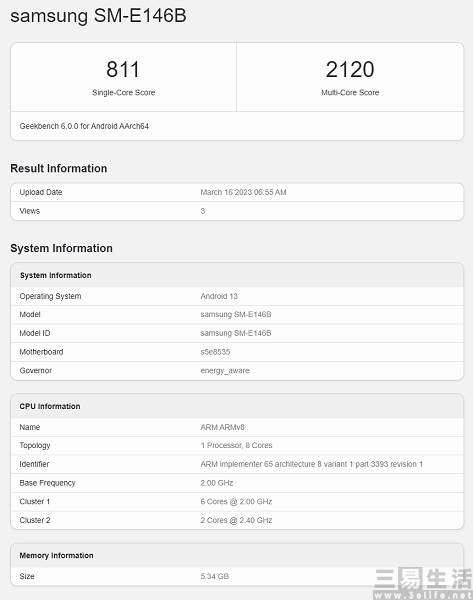Click the Model ID label
Viewport: 473px width, 600px height.
pyautogui.click(x=35, y=333)
